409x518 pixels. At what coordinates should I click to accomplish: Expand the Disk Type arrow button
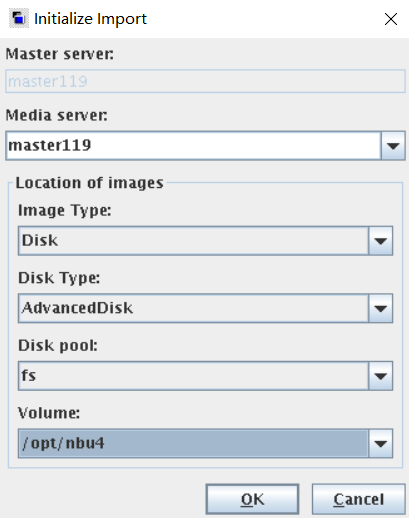(381, 308)
